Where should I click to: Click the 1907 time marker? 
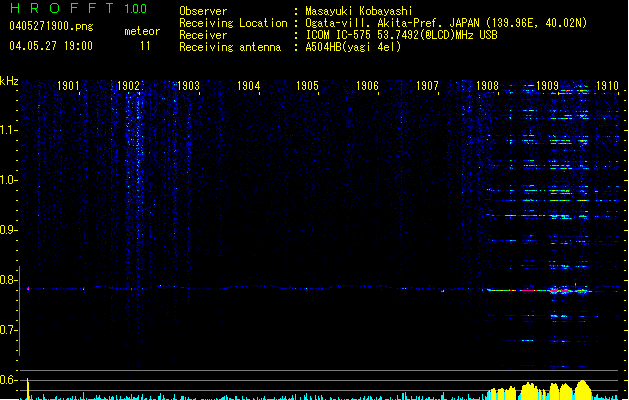(x=427, y=86)
